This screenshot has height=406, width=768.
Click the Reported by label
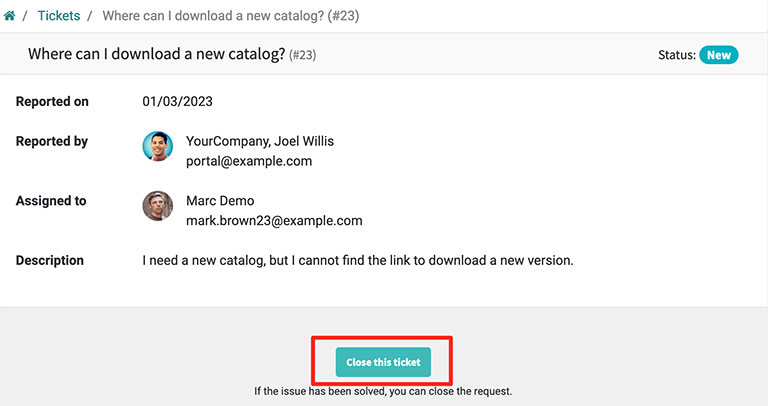pos(52,141)
